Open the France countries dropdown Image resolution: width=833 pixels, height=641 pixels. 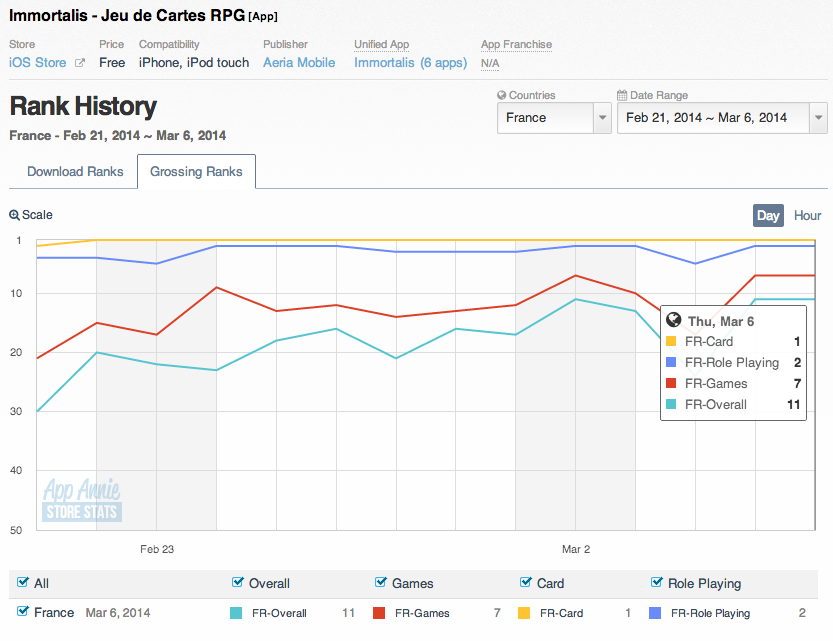(x=554, y=118)
